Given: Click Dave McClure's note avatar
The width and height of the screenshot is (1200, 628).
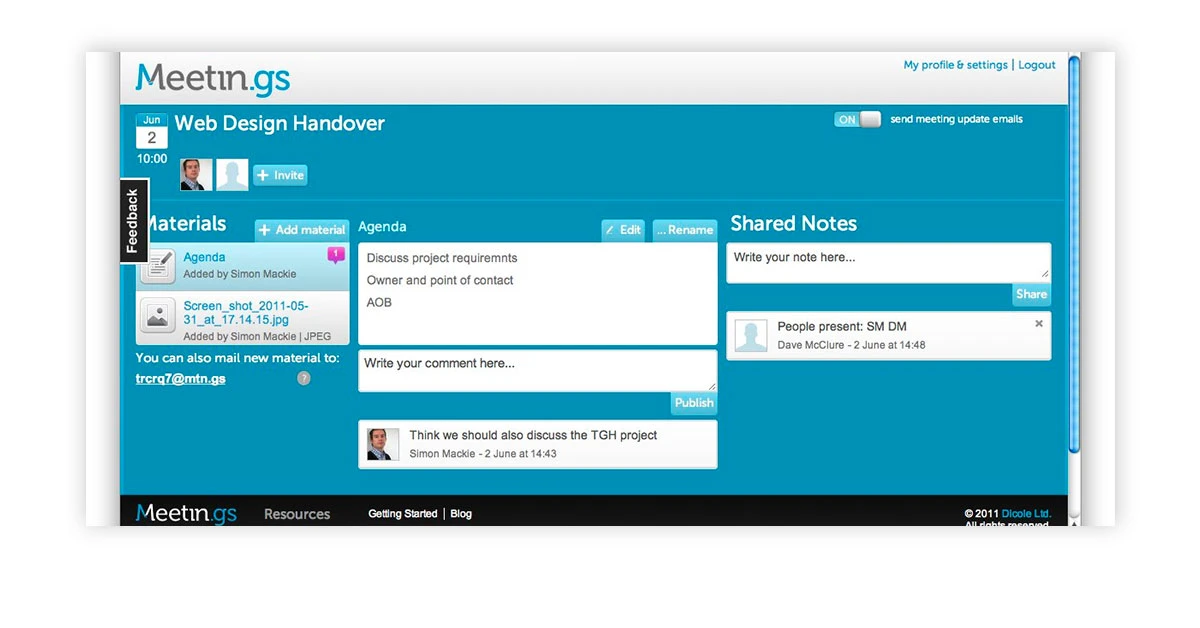Looking at the screenshot, I should tap(751, 336).
